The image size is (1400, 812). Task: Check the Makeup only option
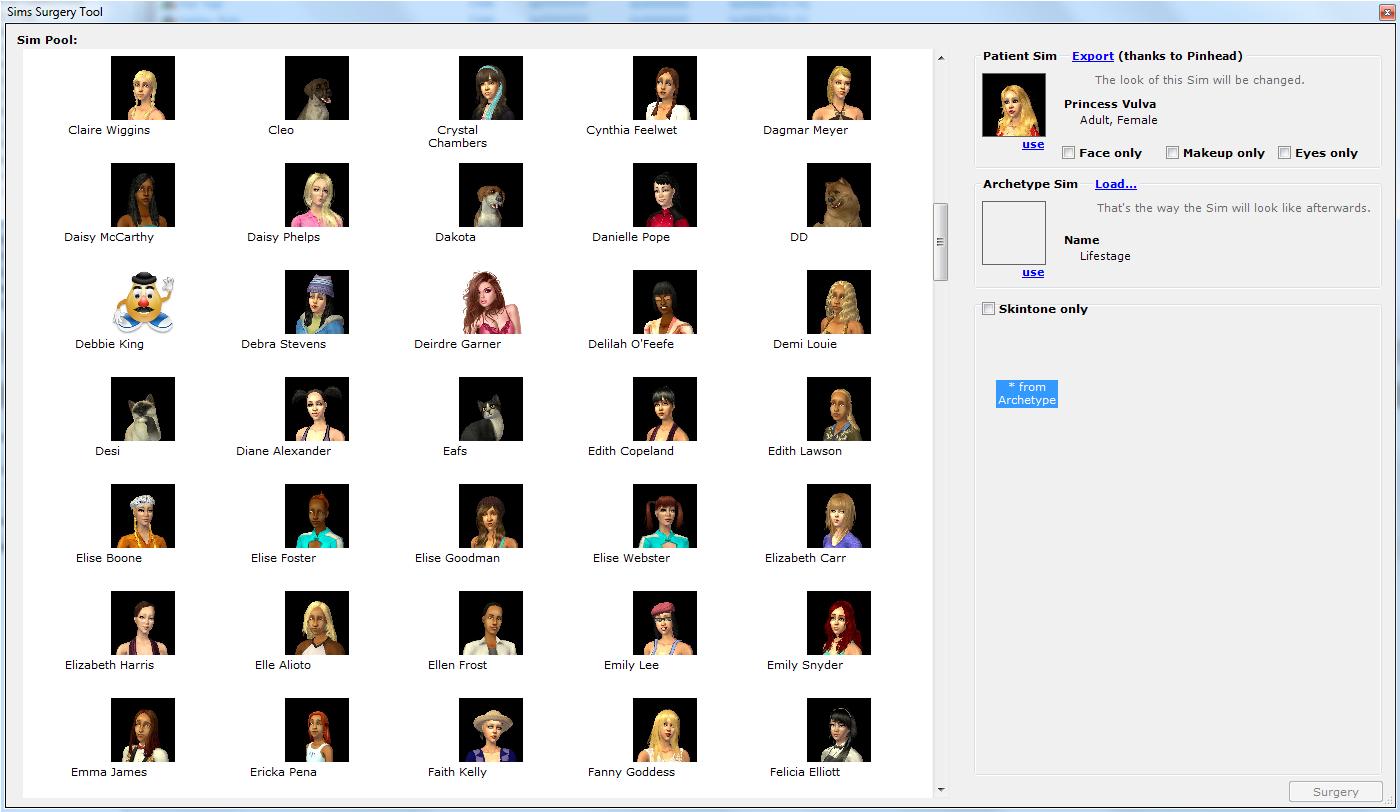[x=1172, y=152]
